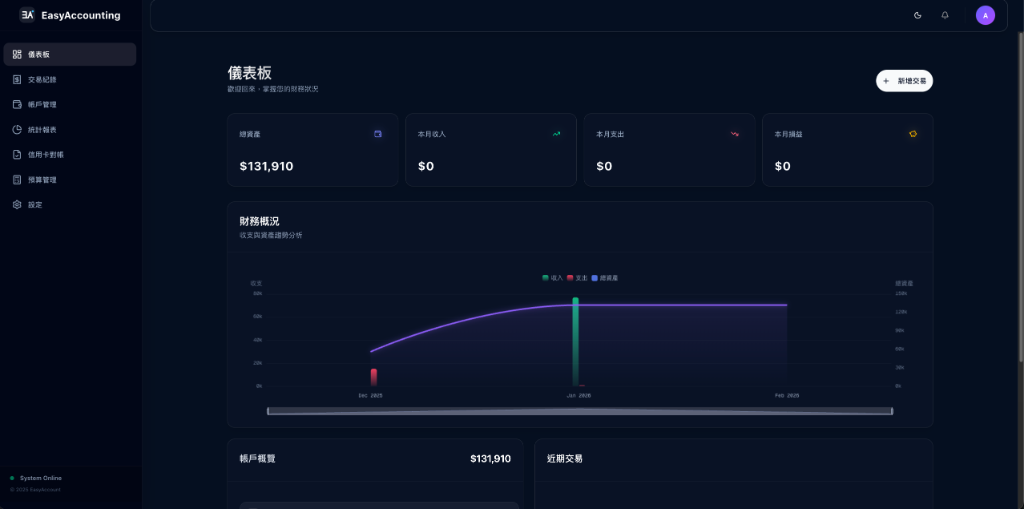
Task: Click the $131,910 value in 總資產 card
Action: pos(266,166)
